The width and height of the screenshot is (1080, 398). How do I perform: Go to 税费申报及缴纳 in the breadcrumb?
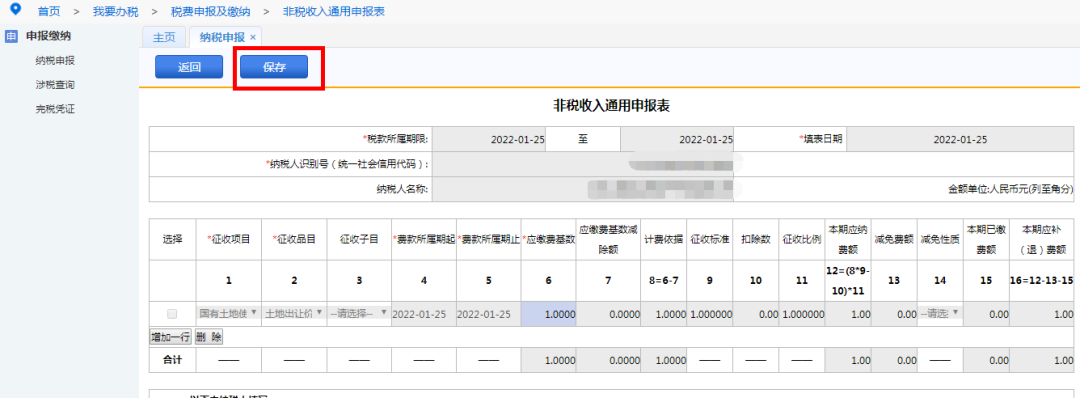pos(210,12)
